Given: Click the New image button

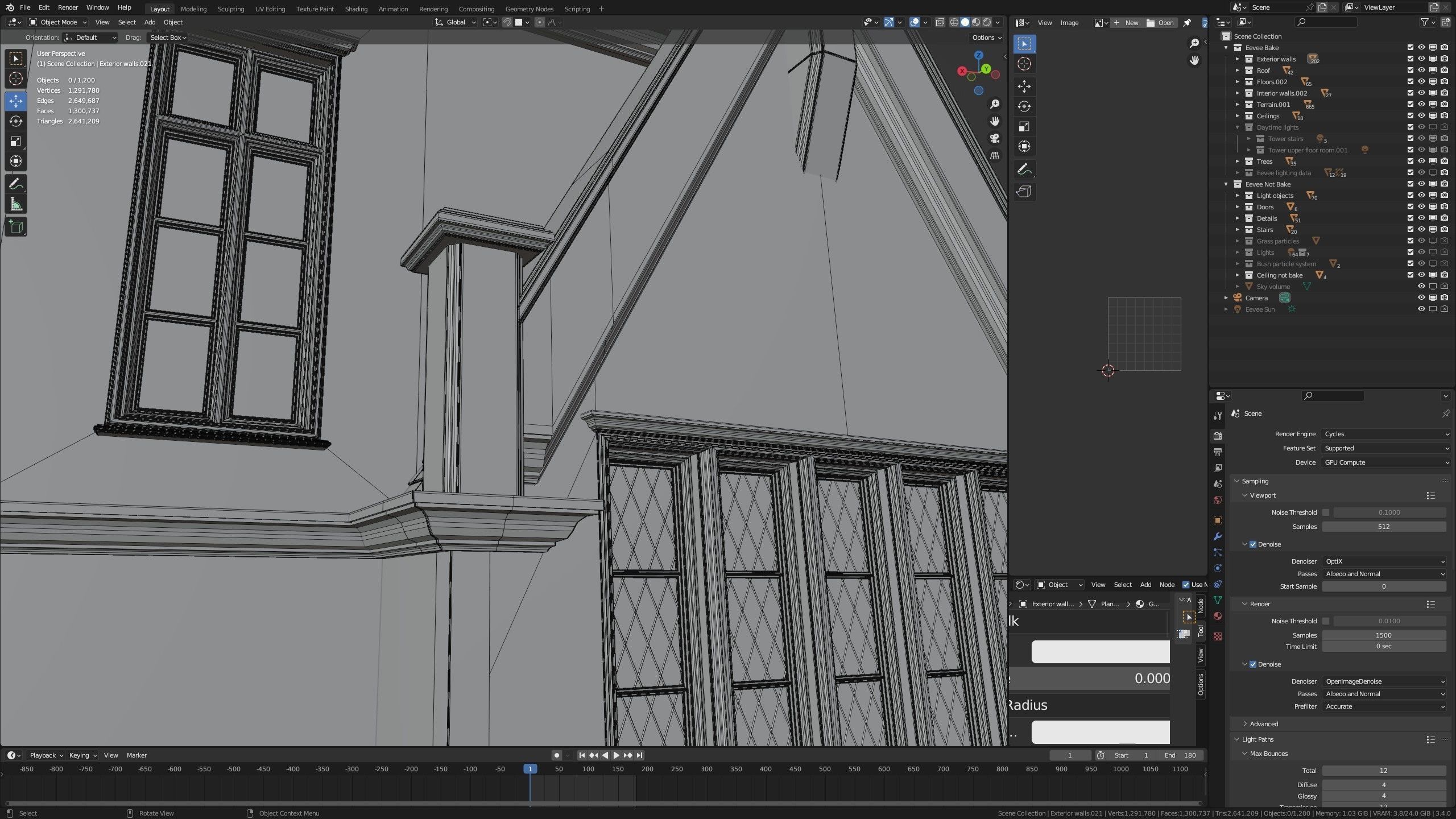Looking at the screenshot, I should pos(1126,23).
